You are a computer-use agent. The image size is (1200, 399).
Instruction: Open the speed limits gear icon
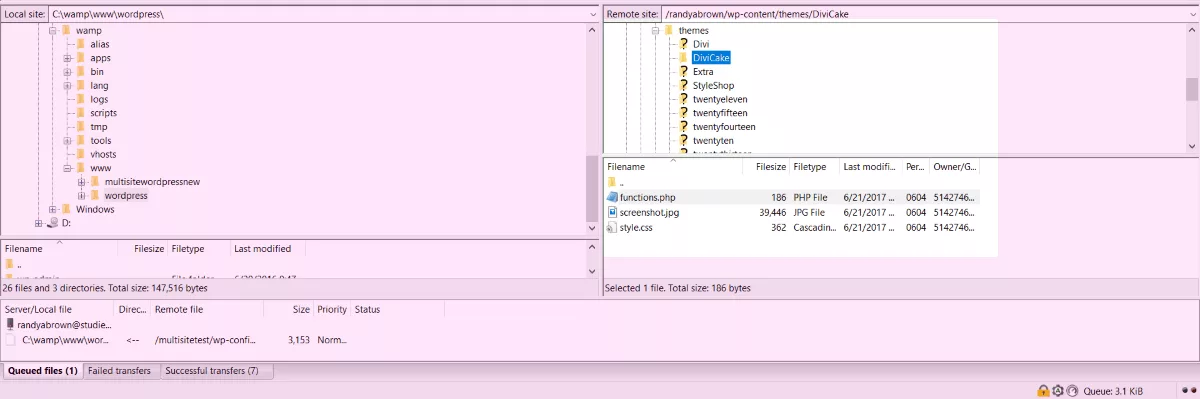click(x=1058, y=390)
